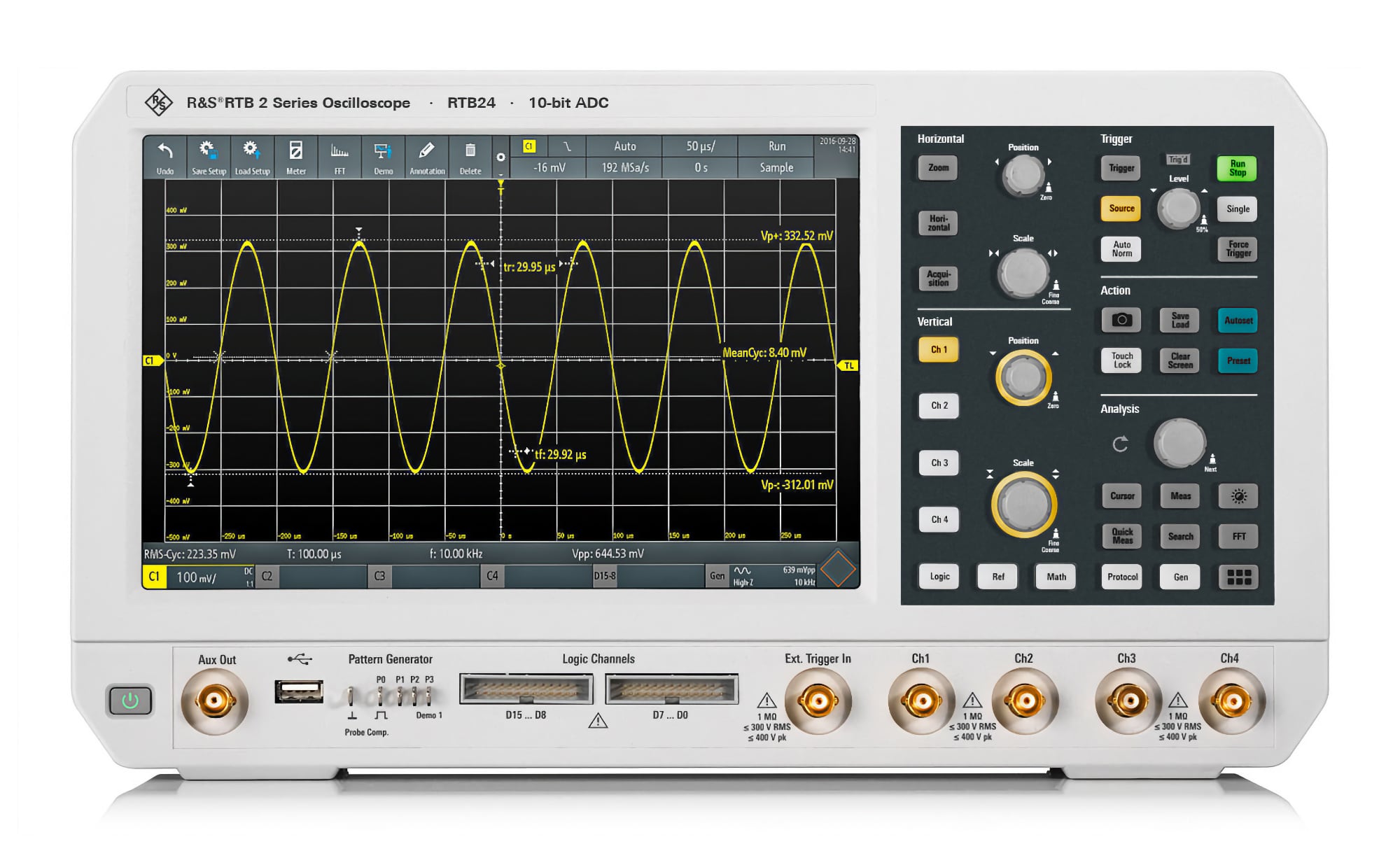Open the Auto trigger mode field

click(624, 146)
